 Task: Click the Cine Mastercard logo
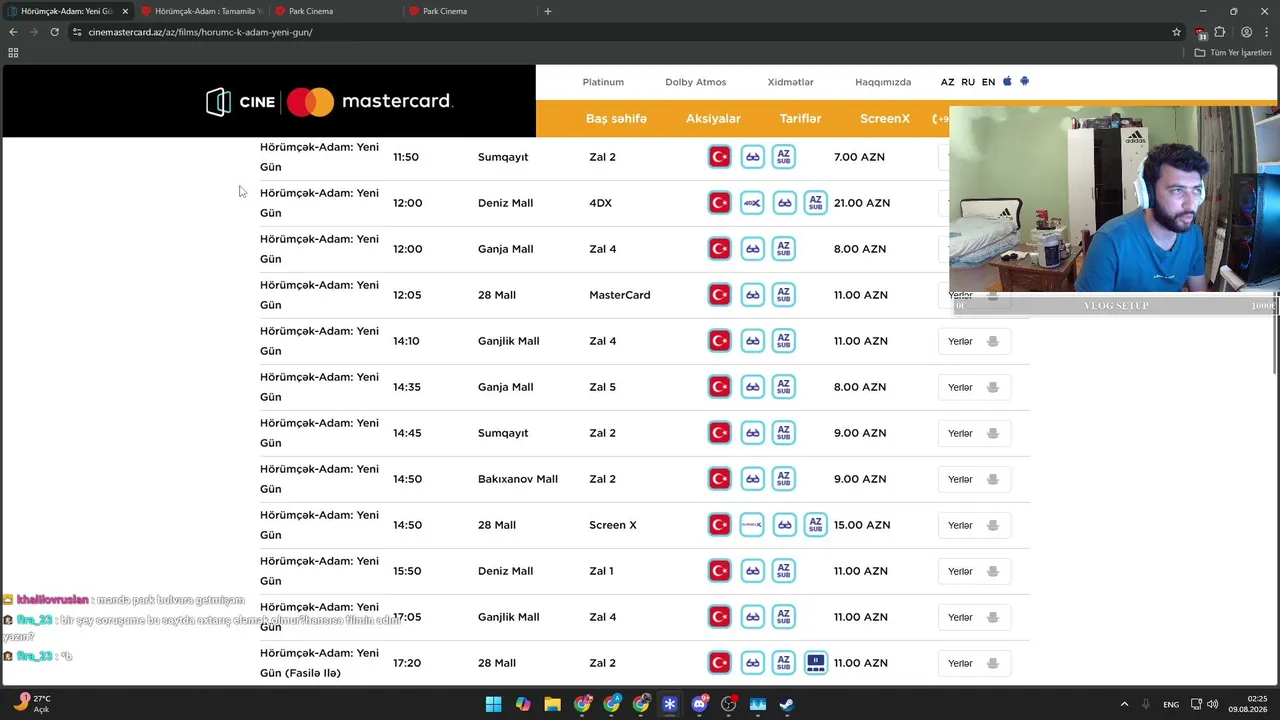(329, 102)
